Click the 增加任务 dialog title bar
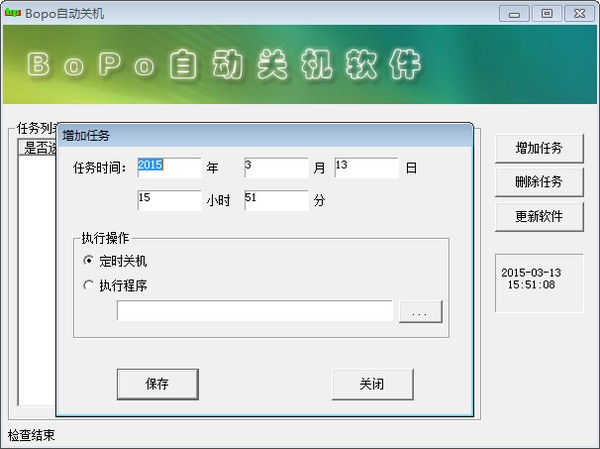 pos(265,136)
